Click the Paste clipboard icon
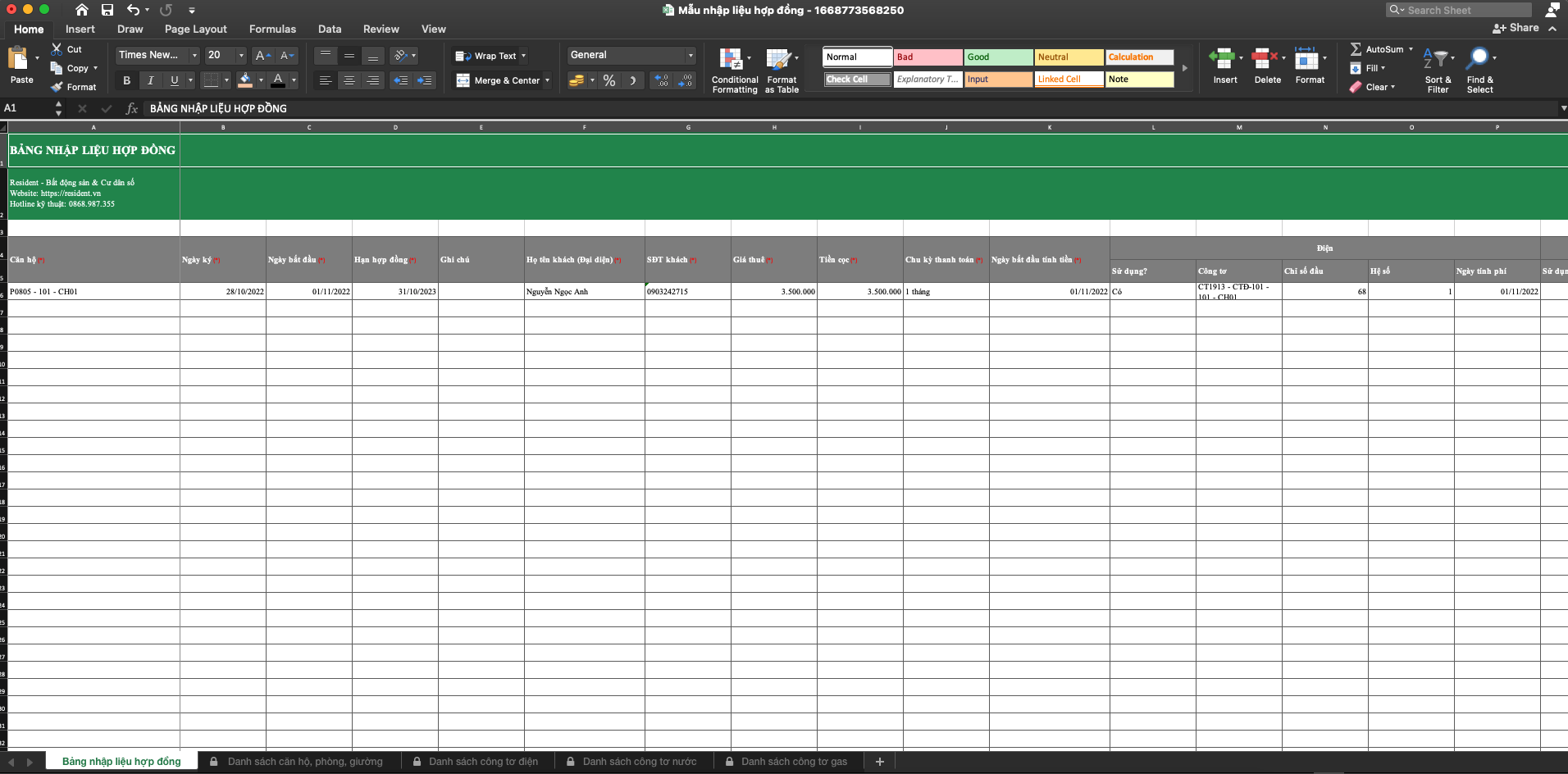 (x=18, y=59)
